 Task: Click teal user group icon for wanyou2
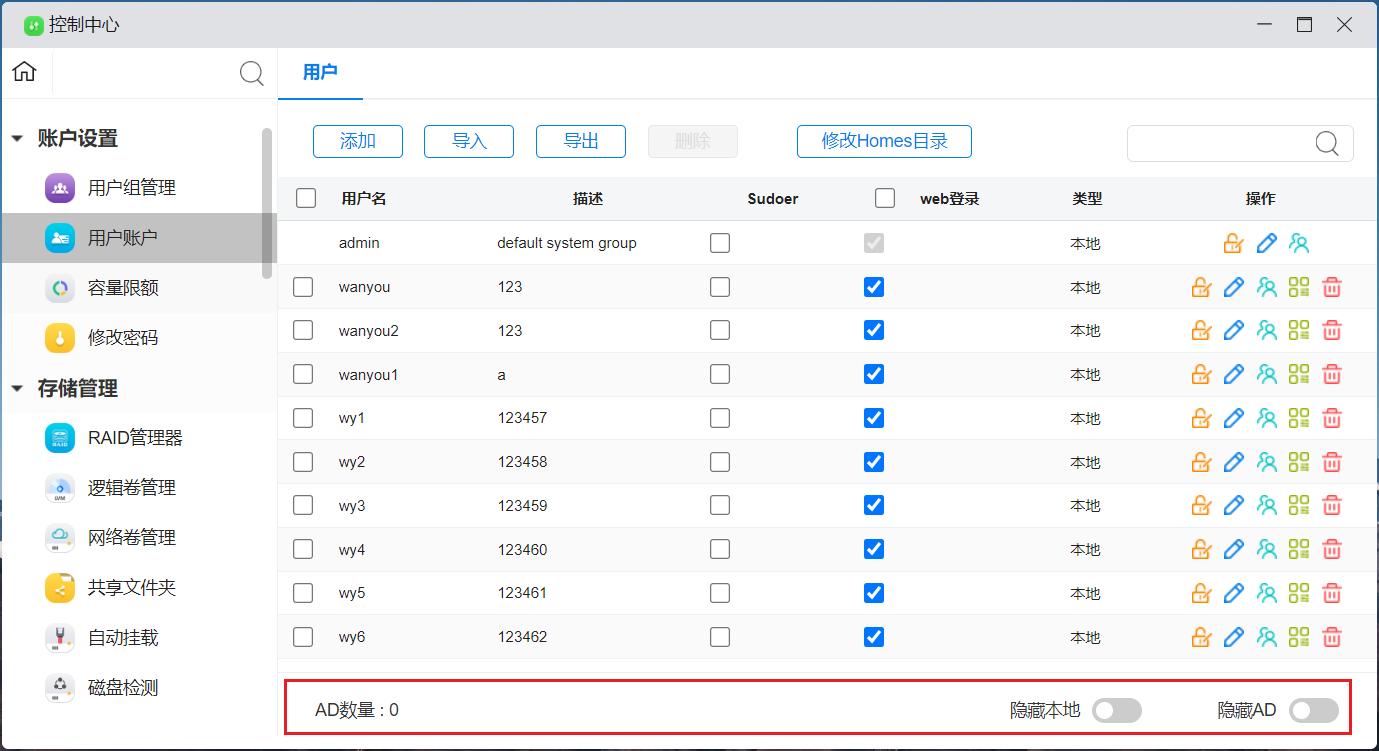1267,331
